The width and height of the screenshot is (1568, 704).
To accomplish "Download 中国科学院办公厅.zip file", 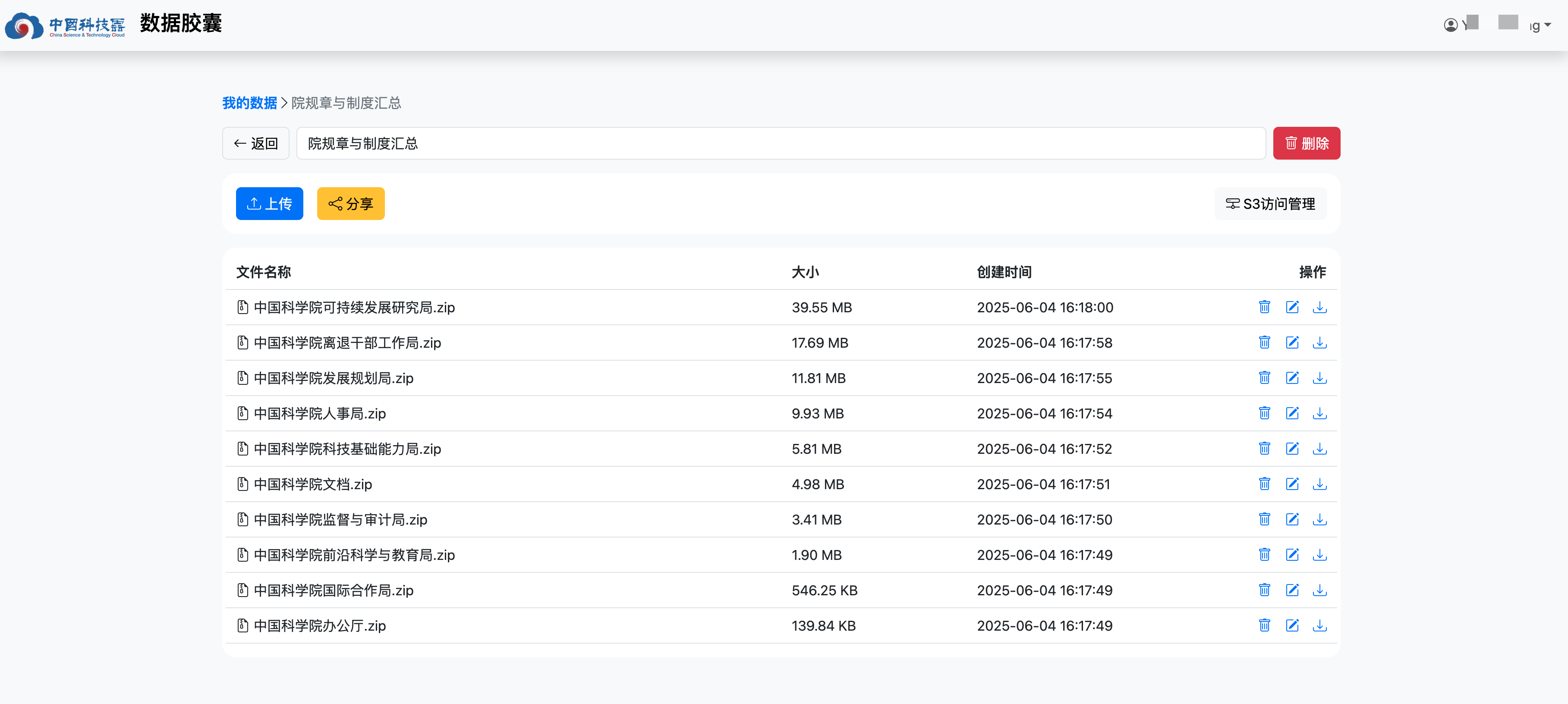I will (x=1319, y=625).
